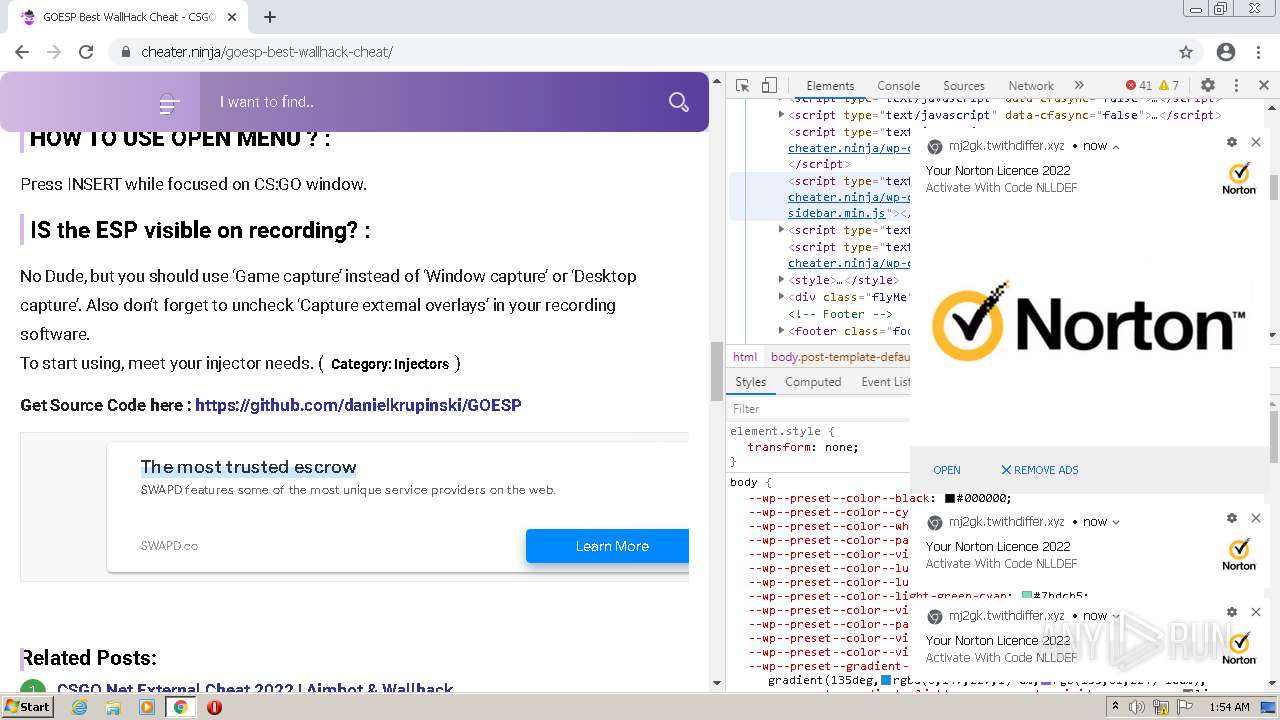This screenshot has width=1280, height=720.
Task: Dismiss the top Norton notification
Action: click(x=1256, y=143)
